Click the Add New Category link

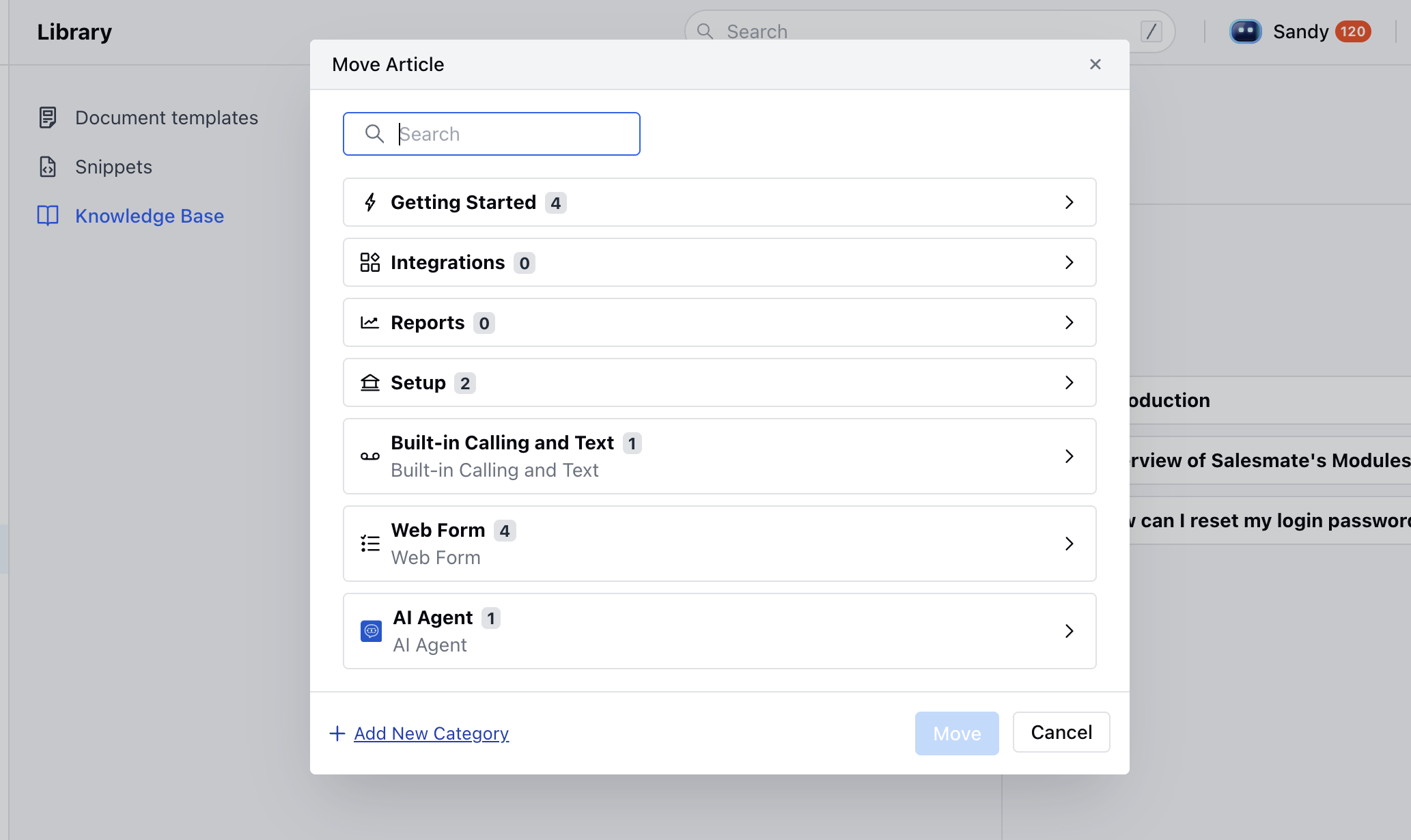point(431,733)
